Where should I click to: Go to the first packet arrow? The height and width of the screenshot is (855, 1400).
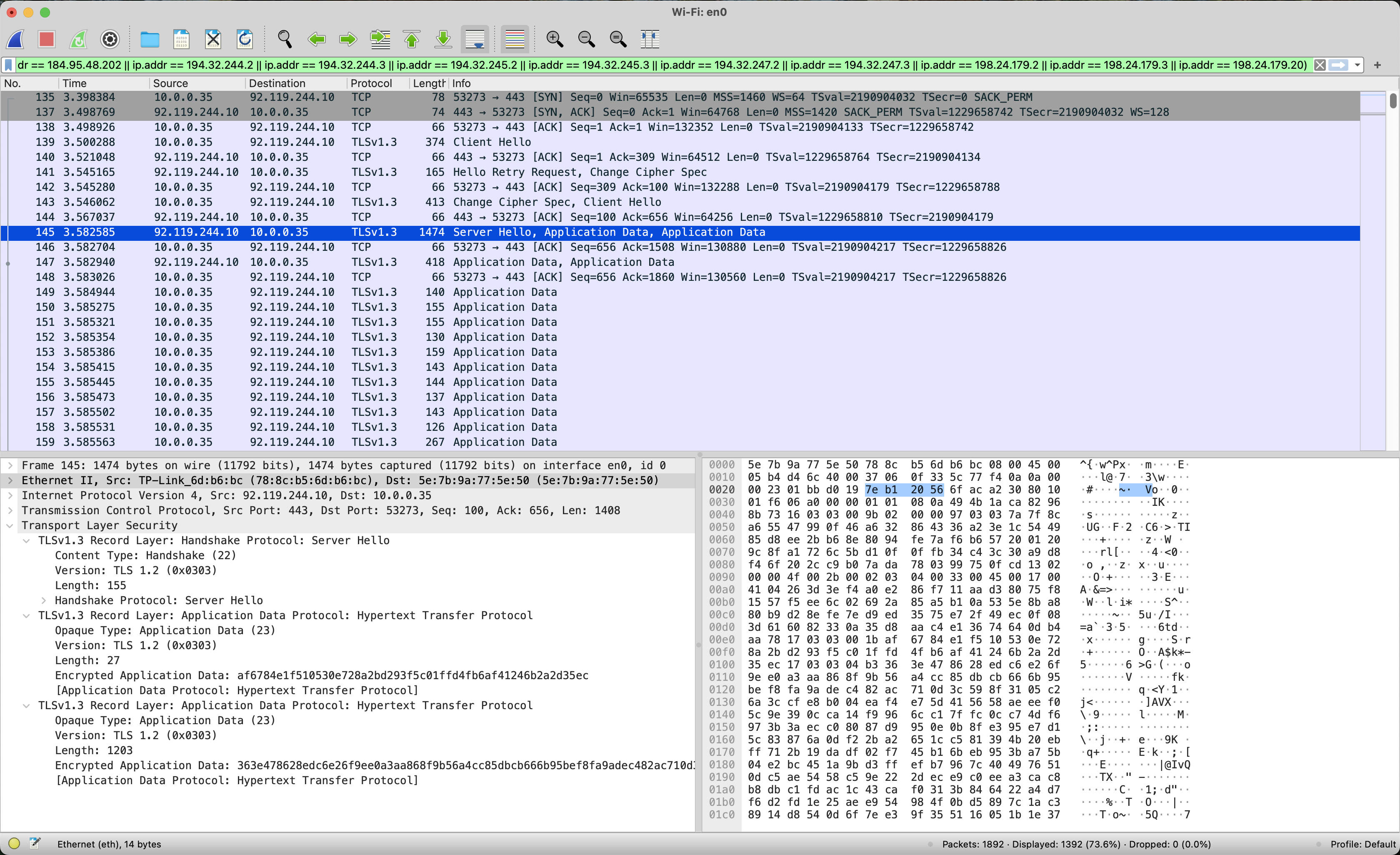coord(411,39)
